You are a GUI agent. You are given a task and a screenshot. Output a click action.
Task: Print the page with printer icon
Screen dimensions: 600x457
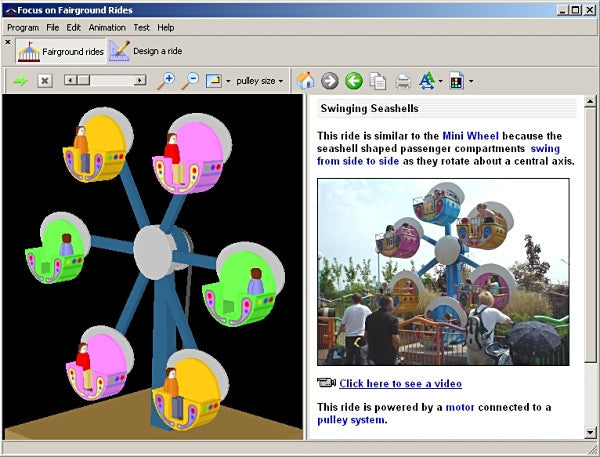402,81
